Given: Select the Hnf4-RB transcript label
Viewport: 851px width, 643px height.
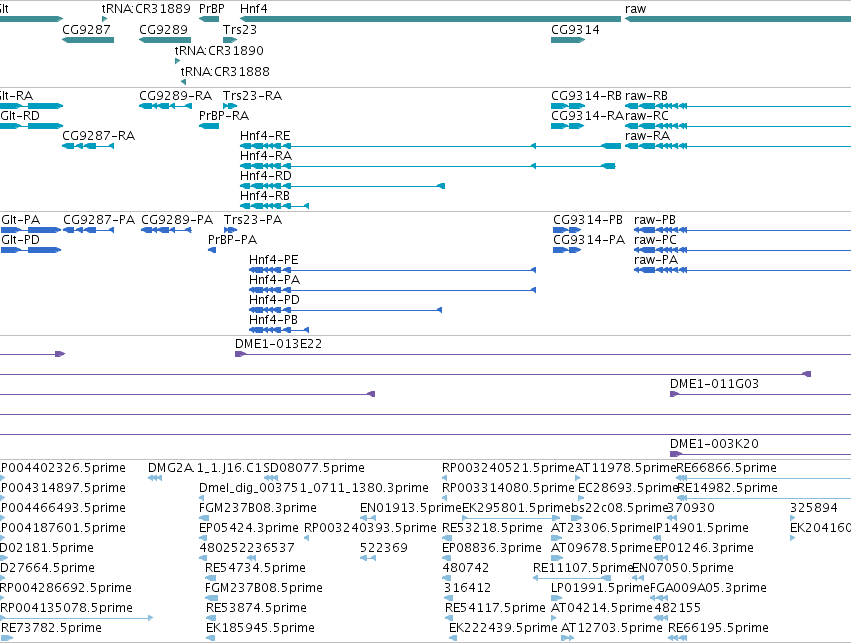Looking at the screenshot, I should coord(264,195).
